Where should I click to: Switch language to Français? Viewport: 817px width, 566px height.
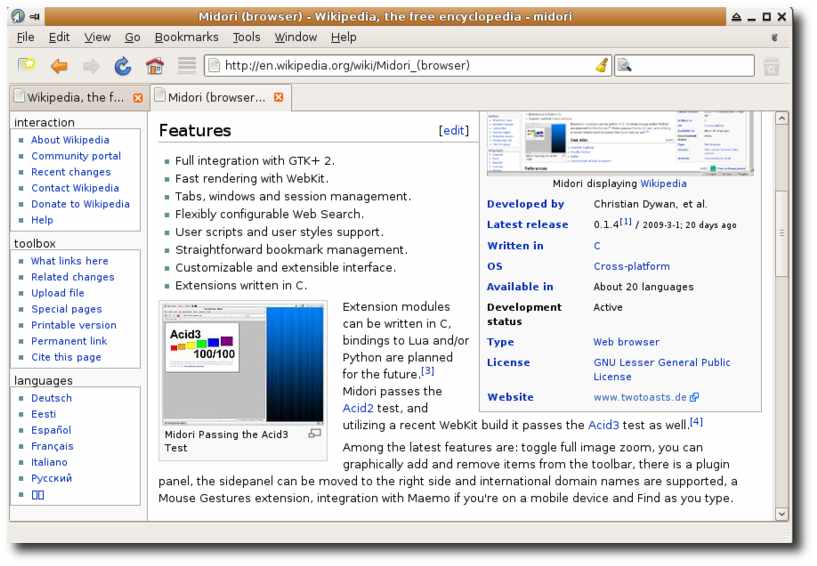52,447
